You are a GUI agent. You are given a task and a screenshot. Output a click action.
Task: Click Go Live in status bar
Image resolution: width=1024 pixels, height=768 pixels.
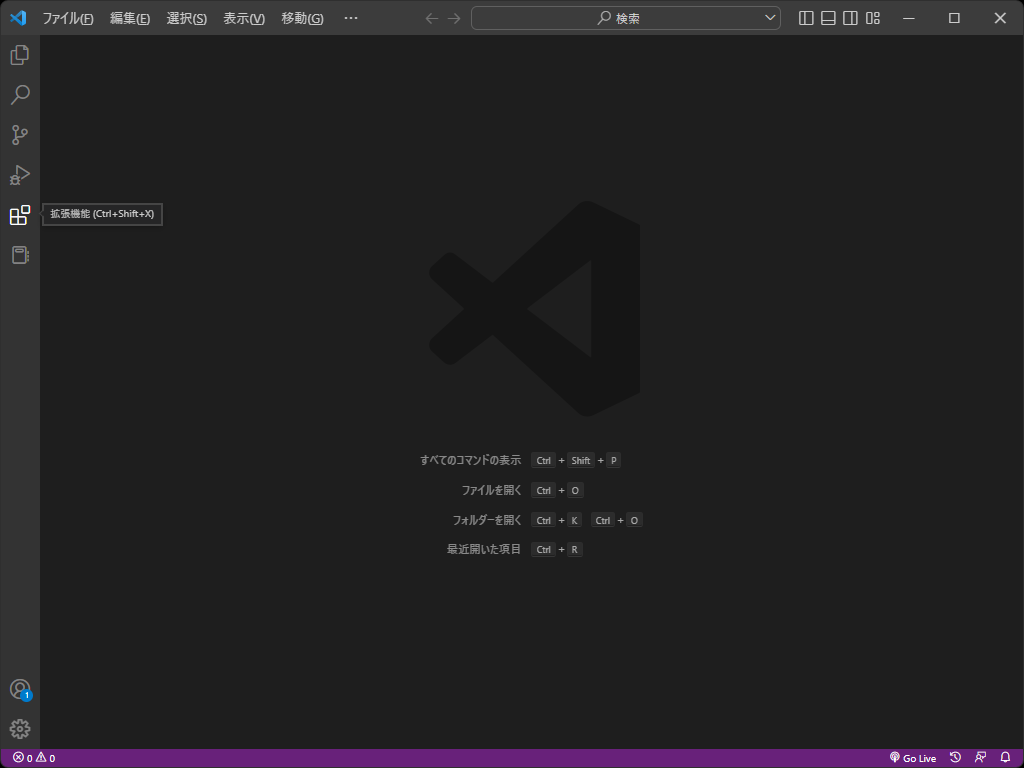(913, 758)
